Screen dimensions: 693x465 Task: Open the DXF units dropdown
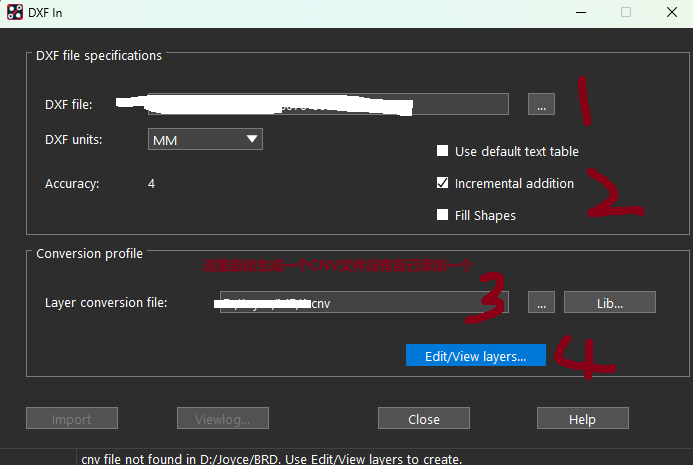[x=205, y=139]
